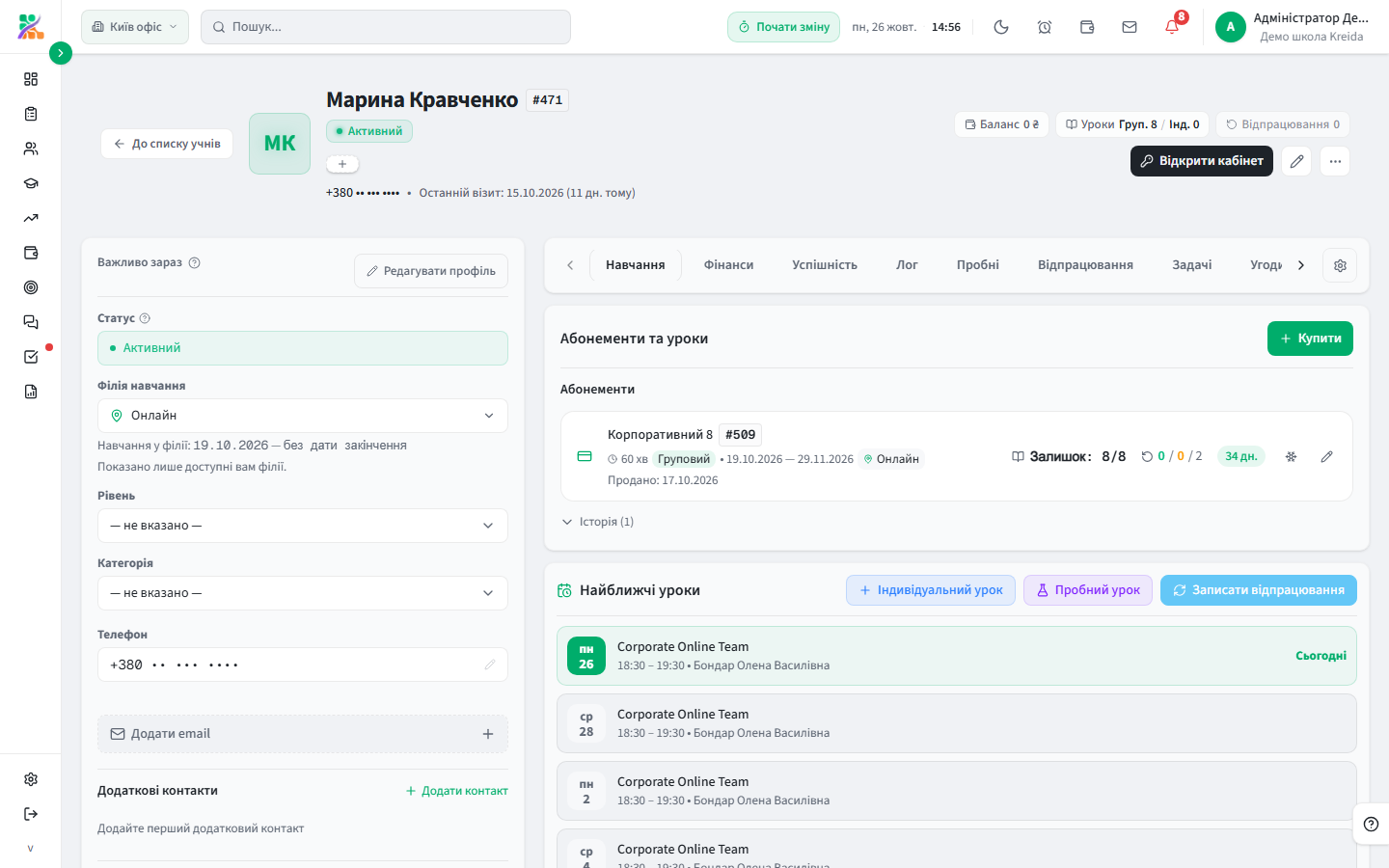Switch to the Фінанси tab
Image resolution: width=1389 pixels, height=868 pixels.
(x=728, y=265)
